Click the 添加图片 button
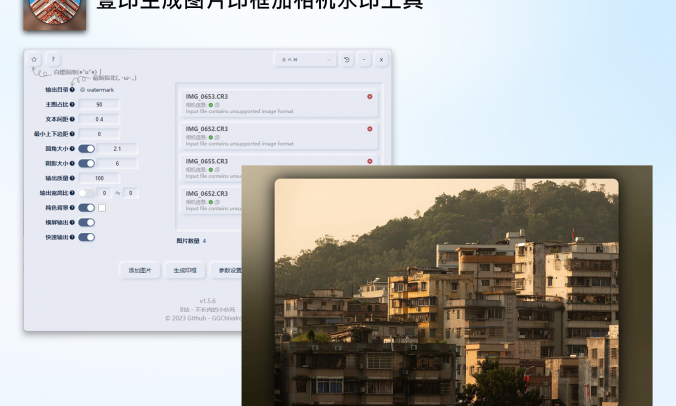This screenshot has width=676, height=406. 140,270
